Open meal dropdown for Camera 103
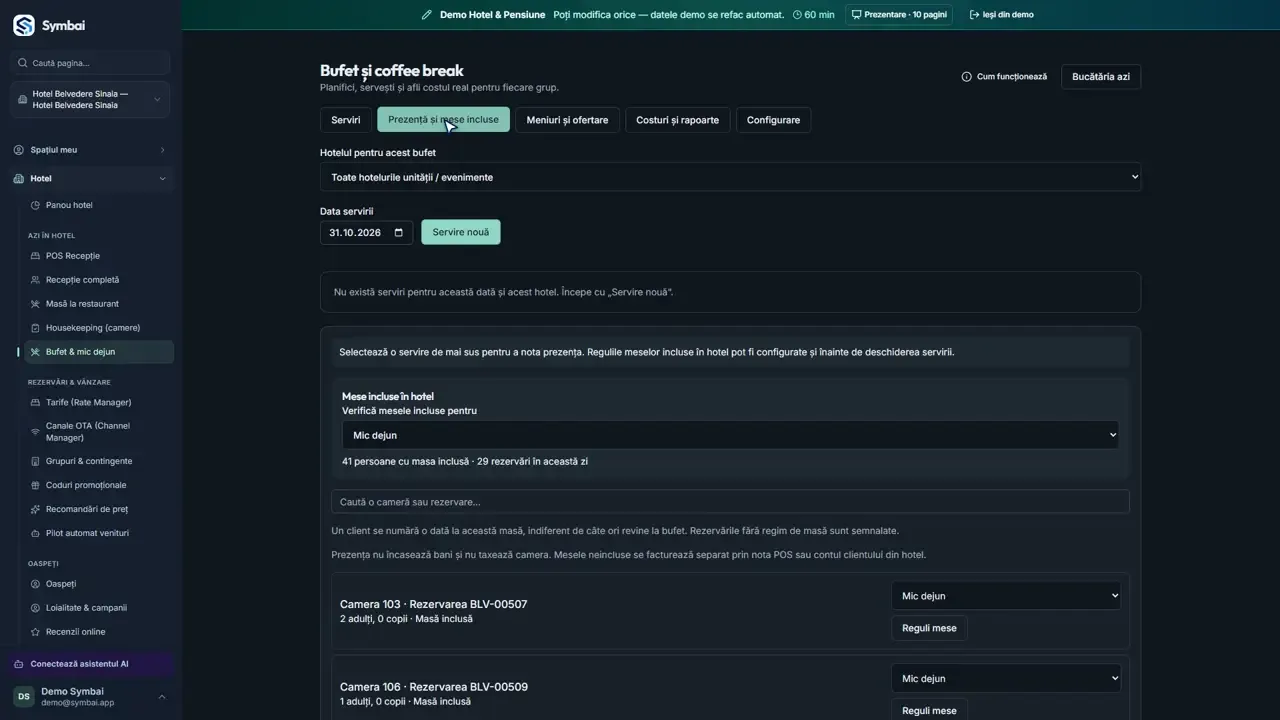Viewport: 1280px width, 720px height. point(1006,596)
